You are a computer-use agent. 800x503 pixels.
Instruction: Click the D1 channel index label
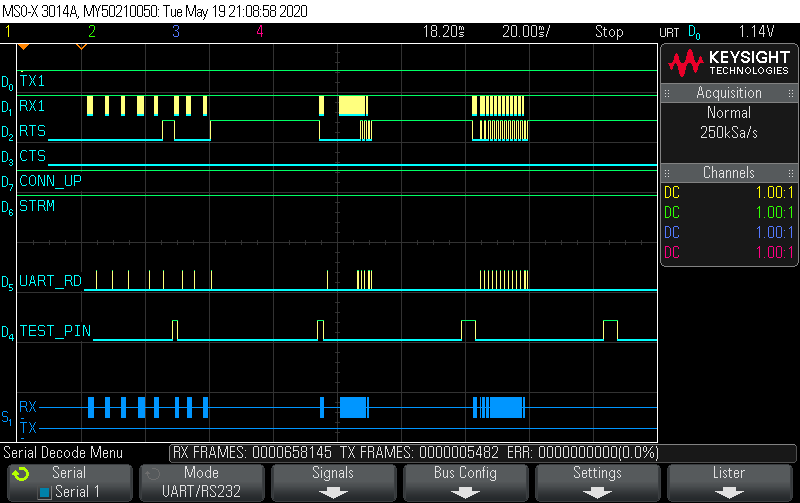[x=7, y=108]
